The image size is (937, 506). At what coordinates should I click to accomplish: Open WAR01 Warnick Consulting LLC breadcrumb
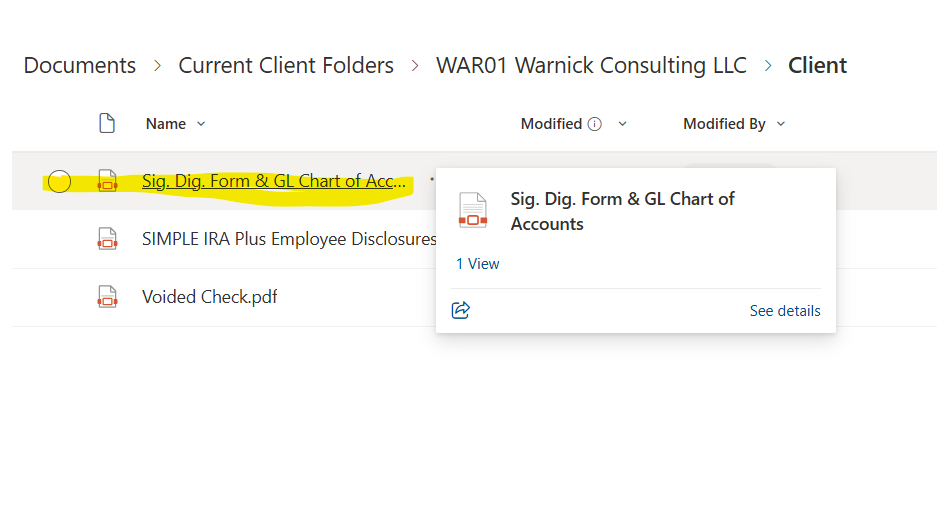point(591,66)
